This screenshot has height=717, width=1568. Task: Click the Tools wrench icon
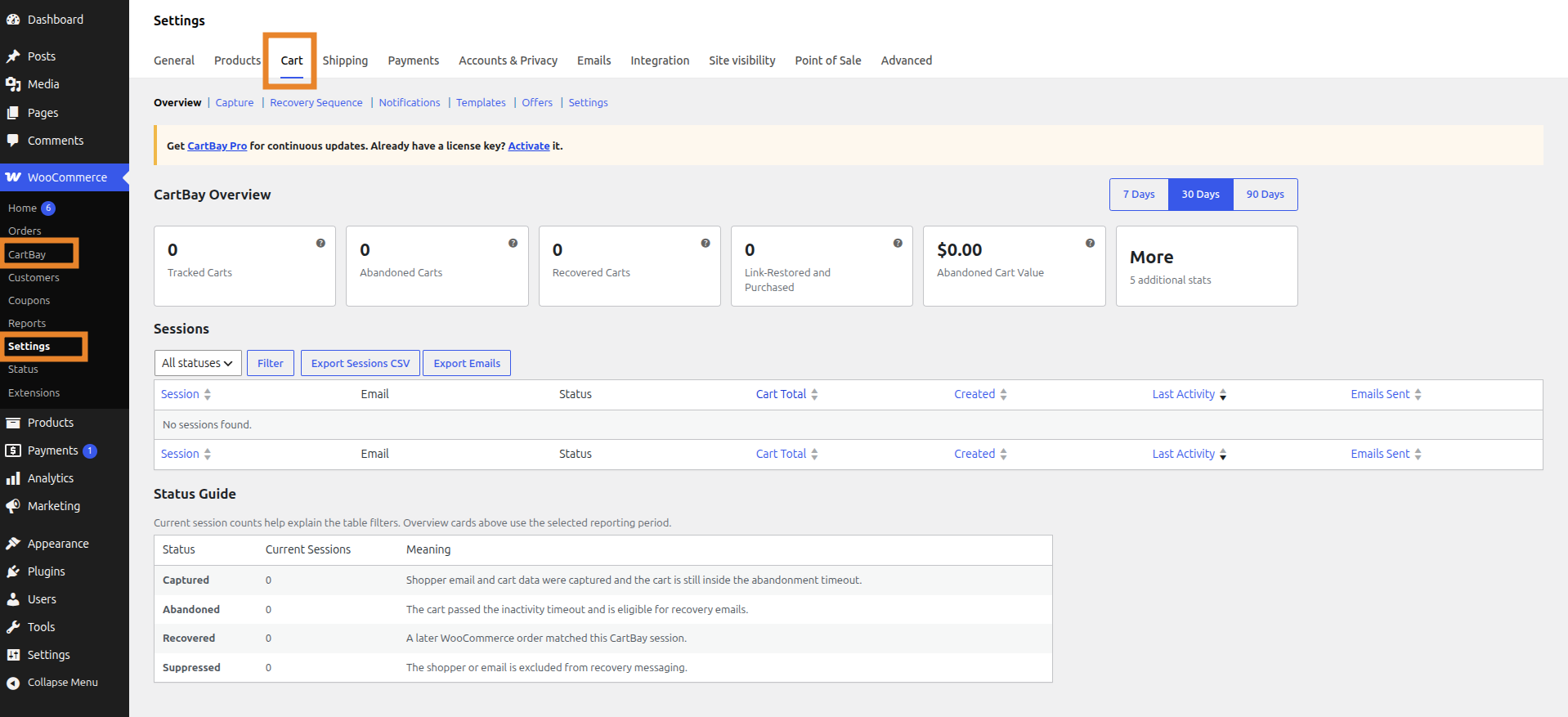pyautogui.click(x=13, y=627)
